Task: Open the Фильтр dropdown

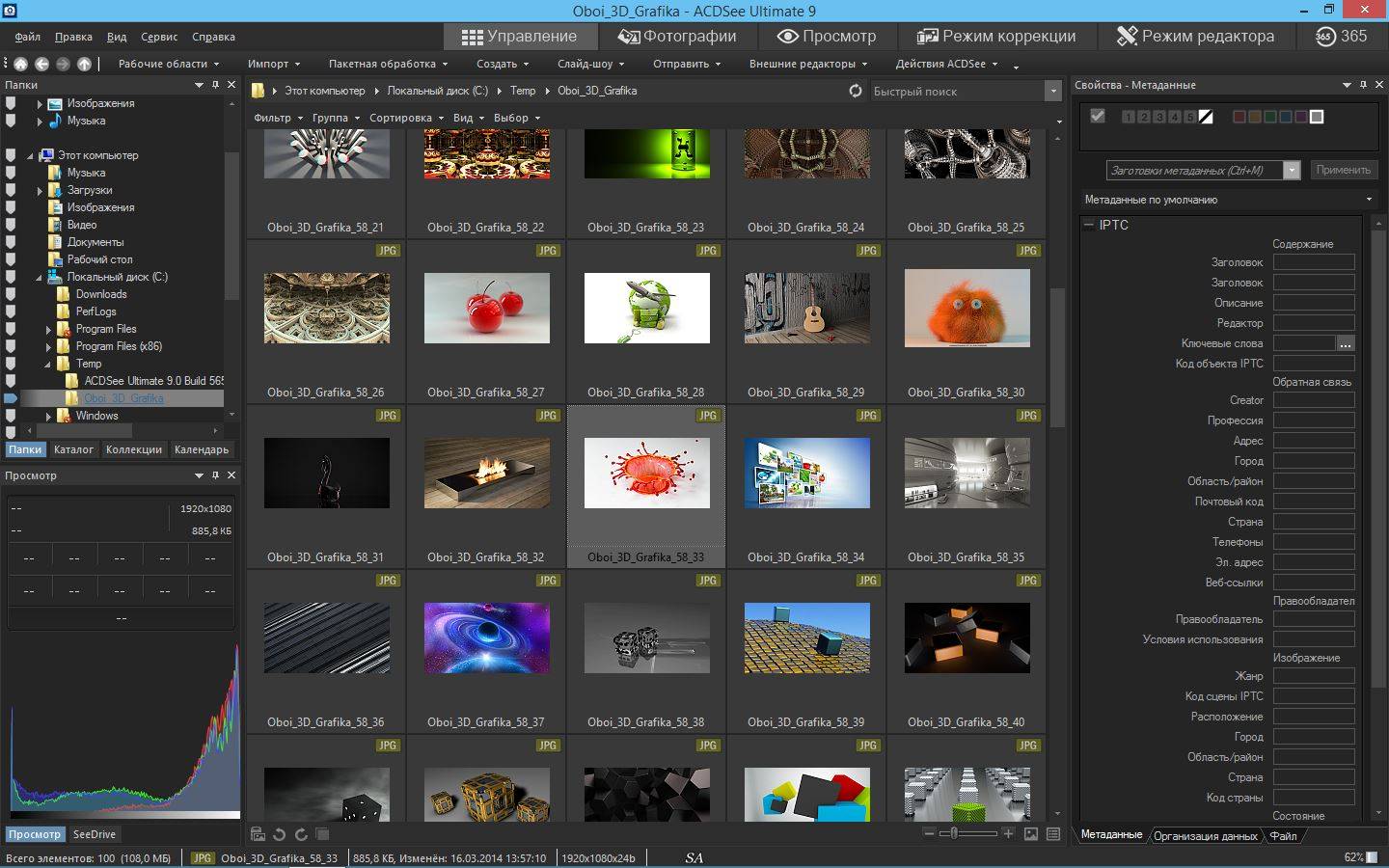Action: click(278, 118)
